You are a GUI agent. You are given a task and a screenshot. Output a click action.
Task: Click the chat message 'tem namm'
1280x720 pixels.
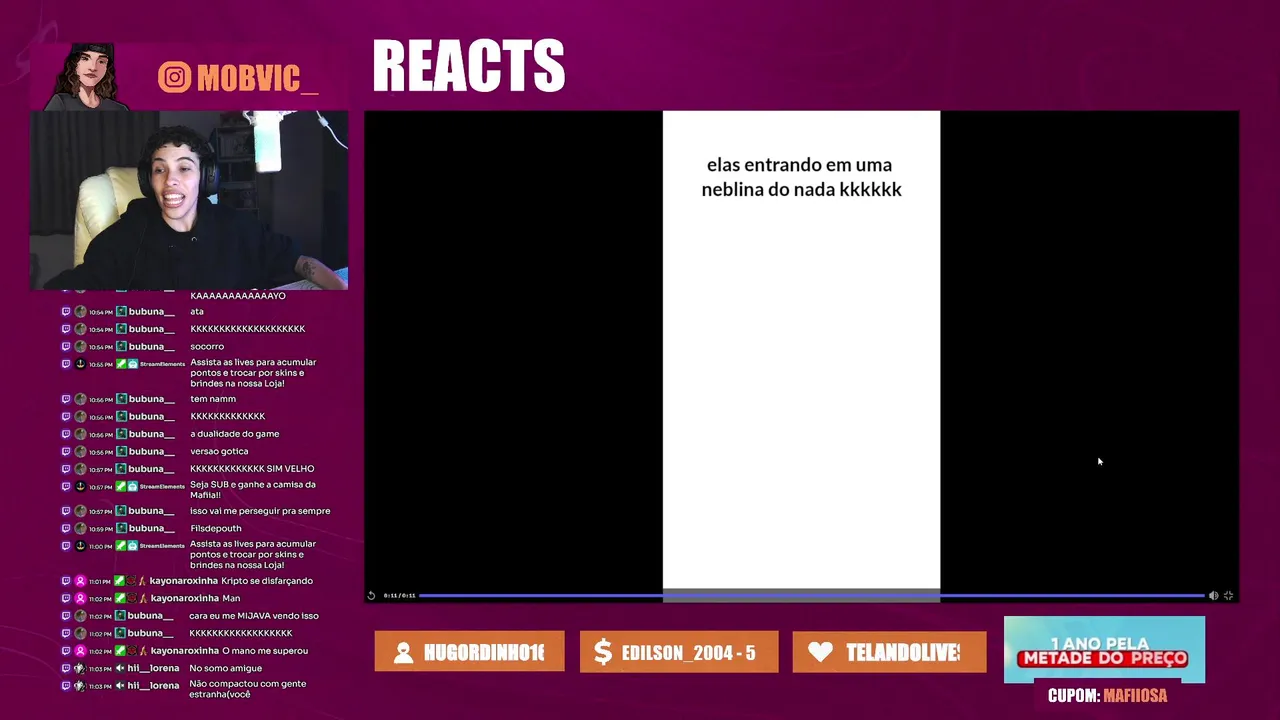click(213, 399)
